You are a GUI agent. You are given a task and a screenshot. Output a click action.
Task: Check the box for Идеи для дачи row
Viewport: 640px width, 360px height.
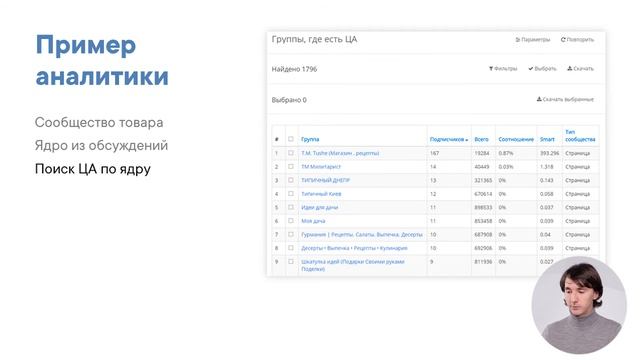pyautogui.click(x=291, y=207)
